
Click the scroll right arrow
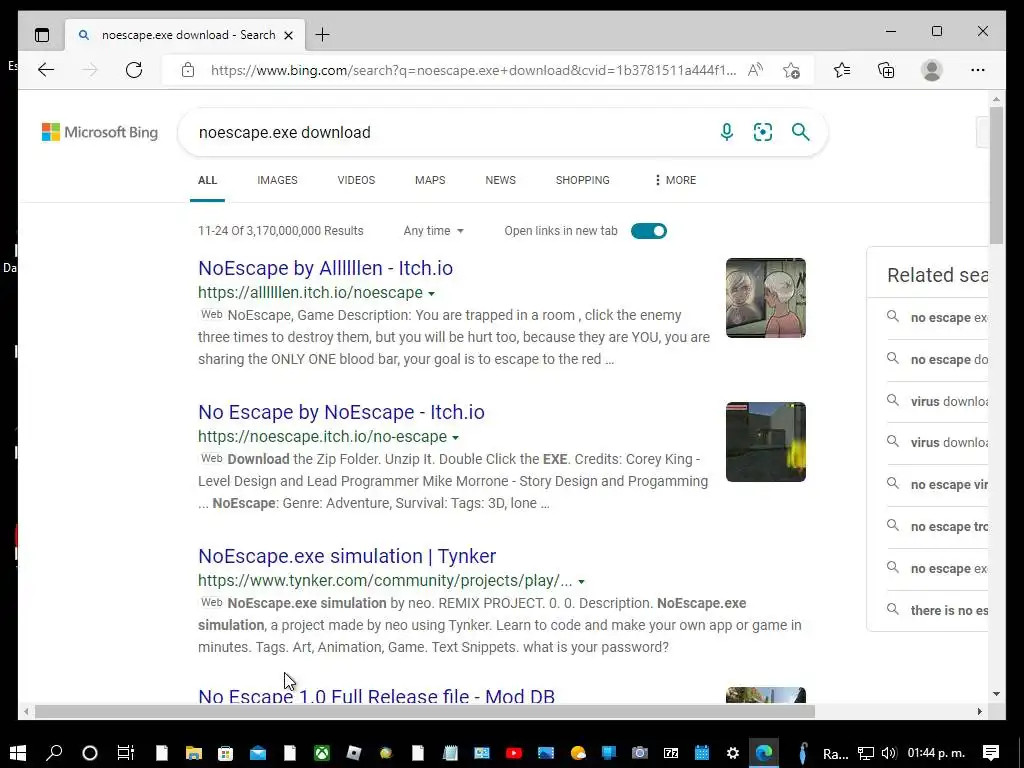(980, 712)
